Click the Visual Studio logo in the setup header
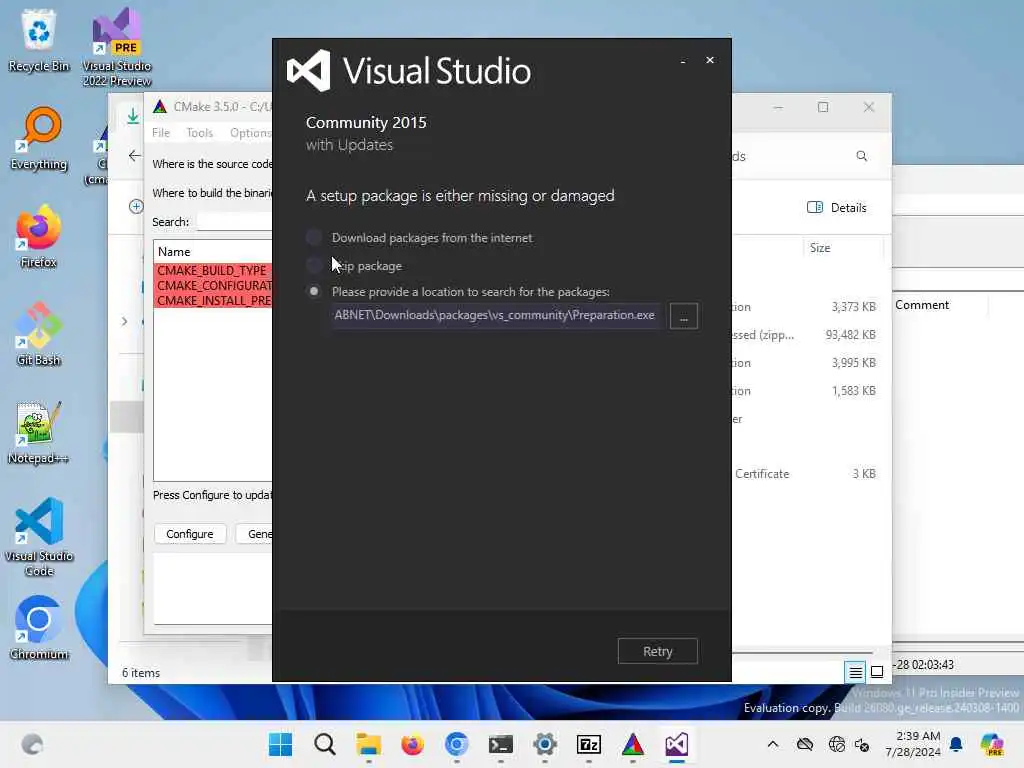1024x768 pixels. click(x=308, y=71)
